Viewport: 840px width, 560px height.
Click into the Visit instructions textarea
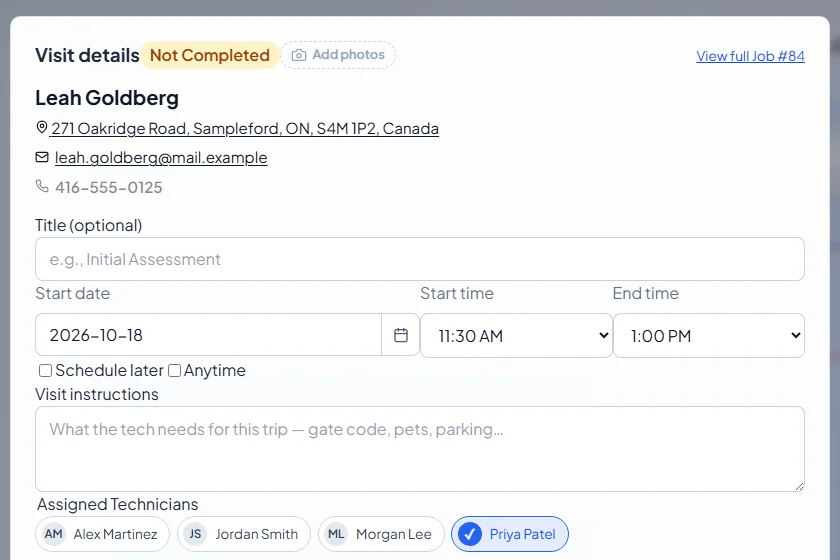point(419,449)
